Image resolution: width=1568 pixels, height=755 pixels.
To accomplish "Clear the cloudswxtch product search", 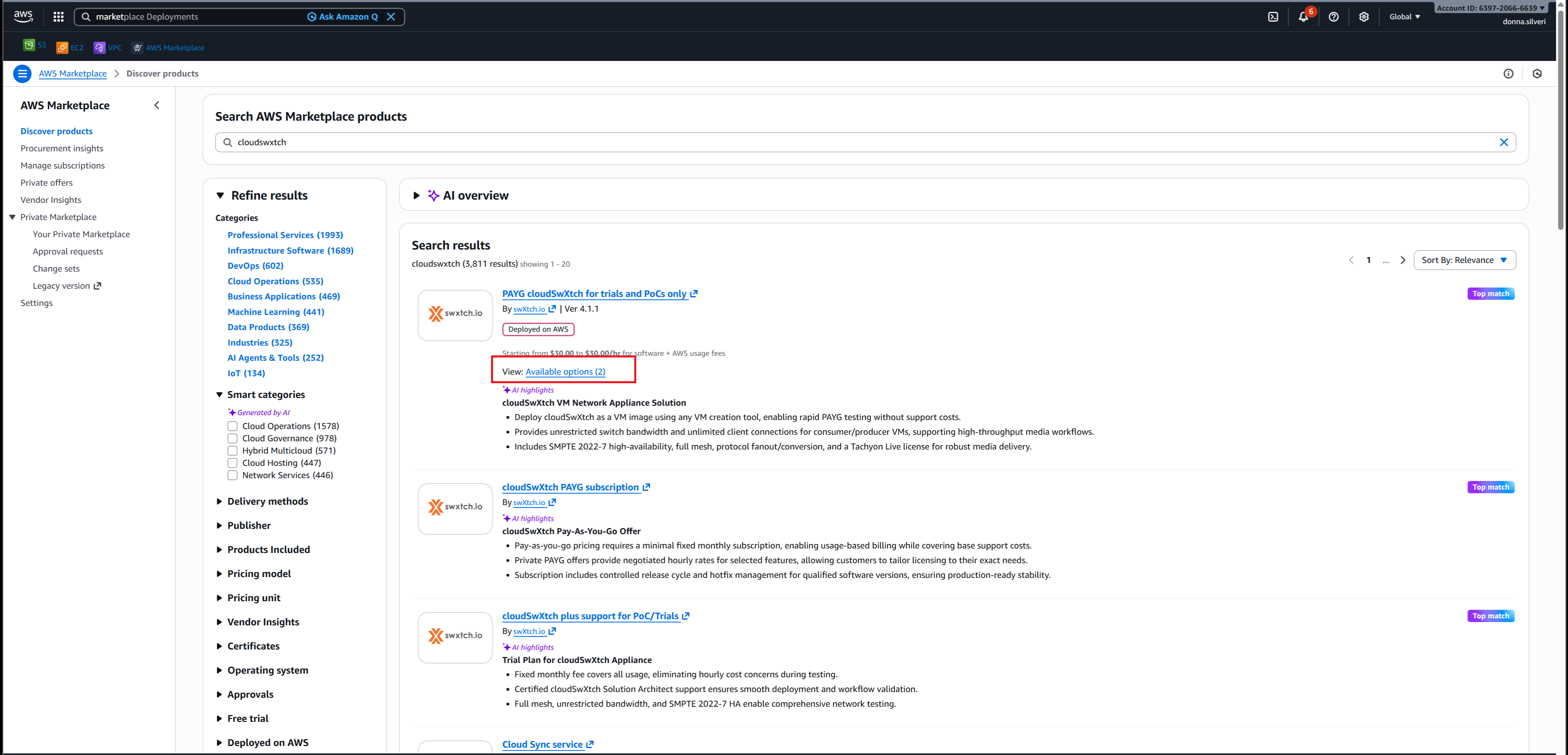I will pos(1503,142).
